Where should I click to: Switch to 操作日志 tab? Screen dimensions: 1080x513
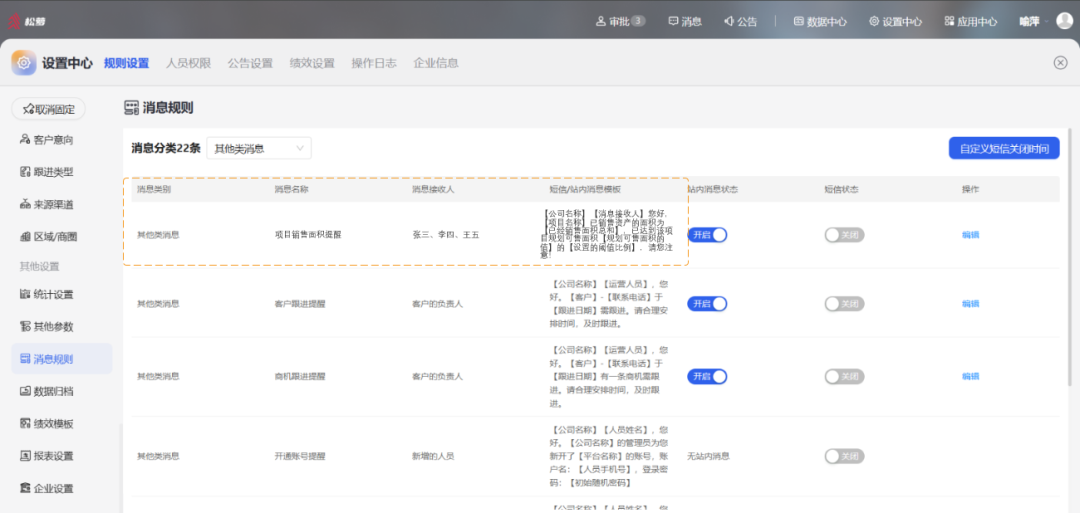pos(374,63)
